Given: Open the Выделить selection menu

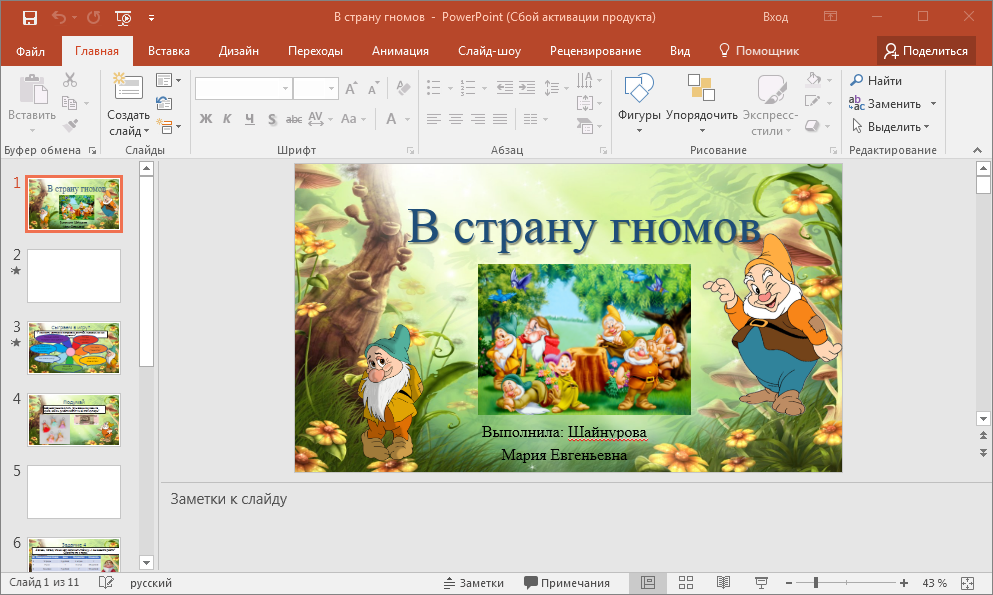Looking at the screenshot, I should [x=890, y=127].
